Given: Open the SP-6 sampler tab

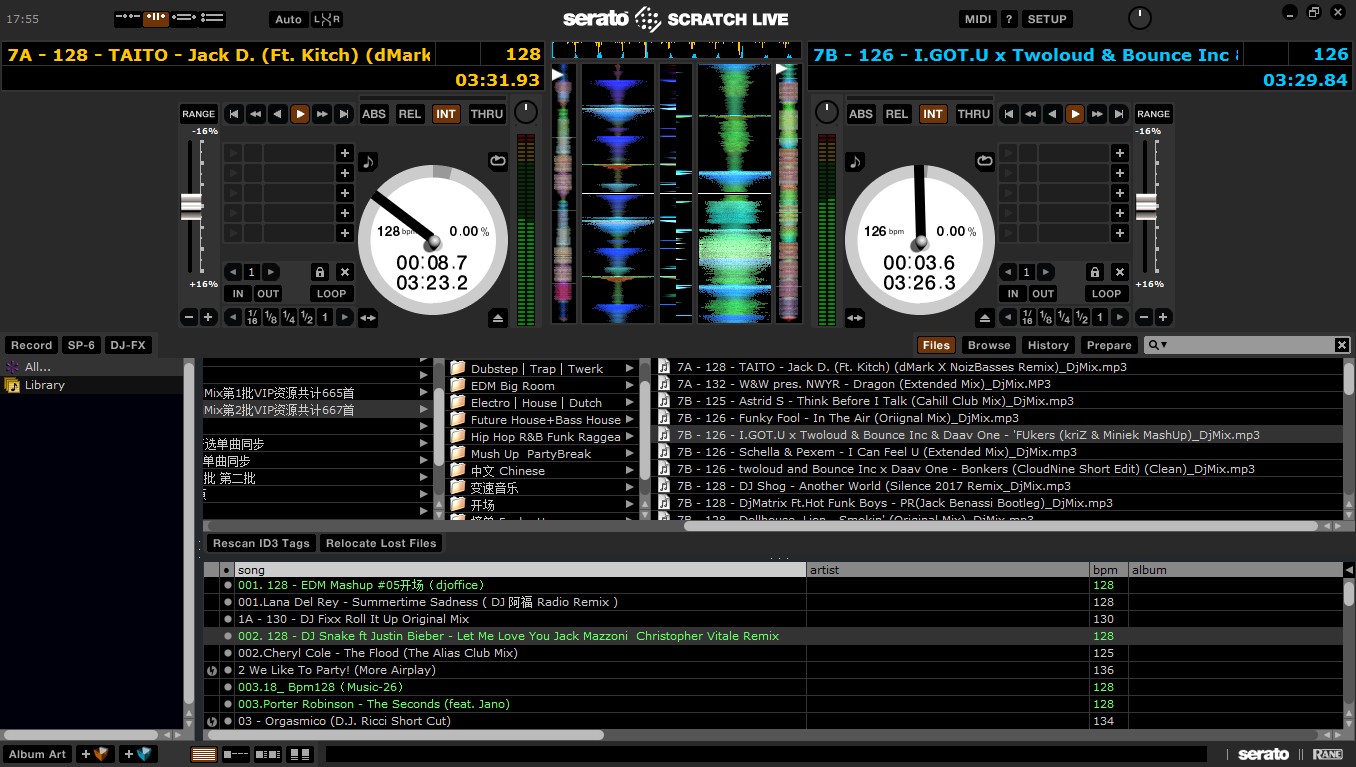Looking at the screenshot, I should click(x=81, y=345).
